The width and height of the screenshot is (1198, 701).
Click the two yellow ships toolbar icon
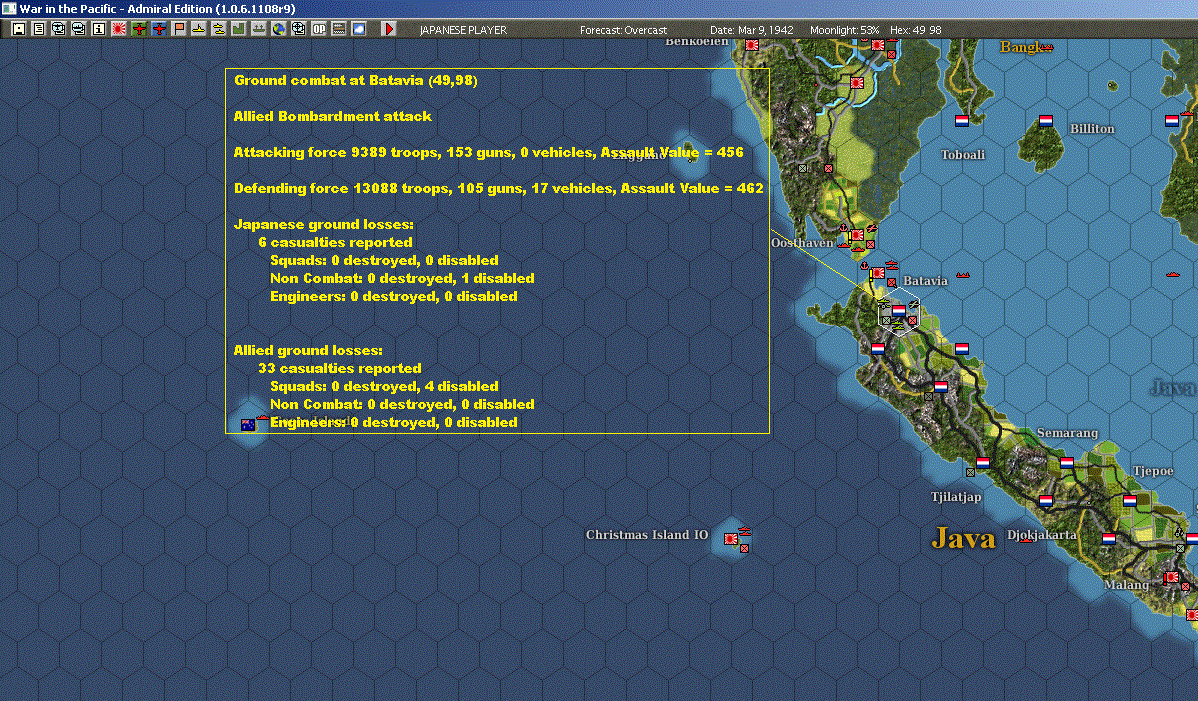tap(219, 29)
